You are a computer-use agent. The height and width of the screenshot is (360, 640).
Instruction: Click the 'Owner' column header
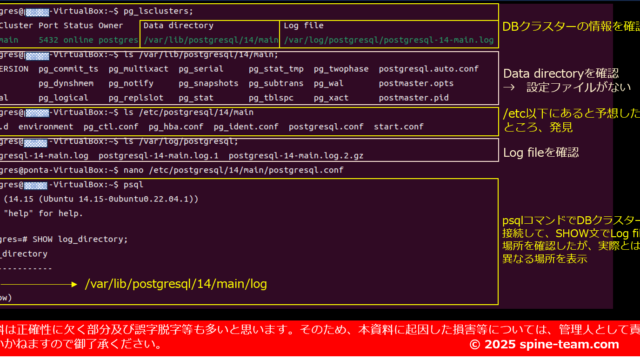111,25
